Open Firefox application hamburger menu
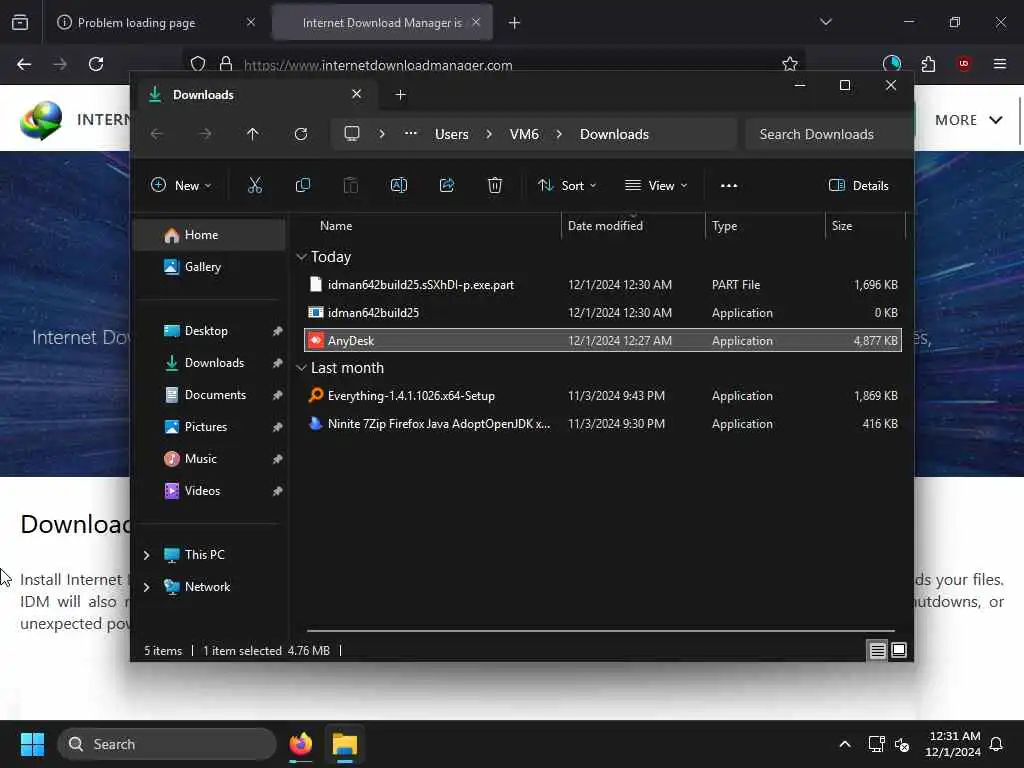Screen dimensions: 1024x768 [x=1000, y=64]
